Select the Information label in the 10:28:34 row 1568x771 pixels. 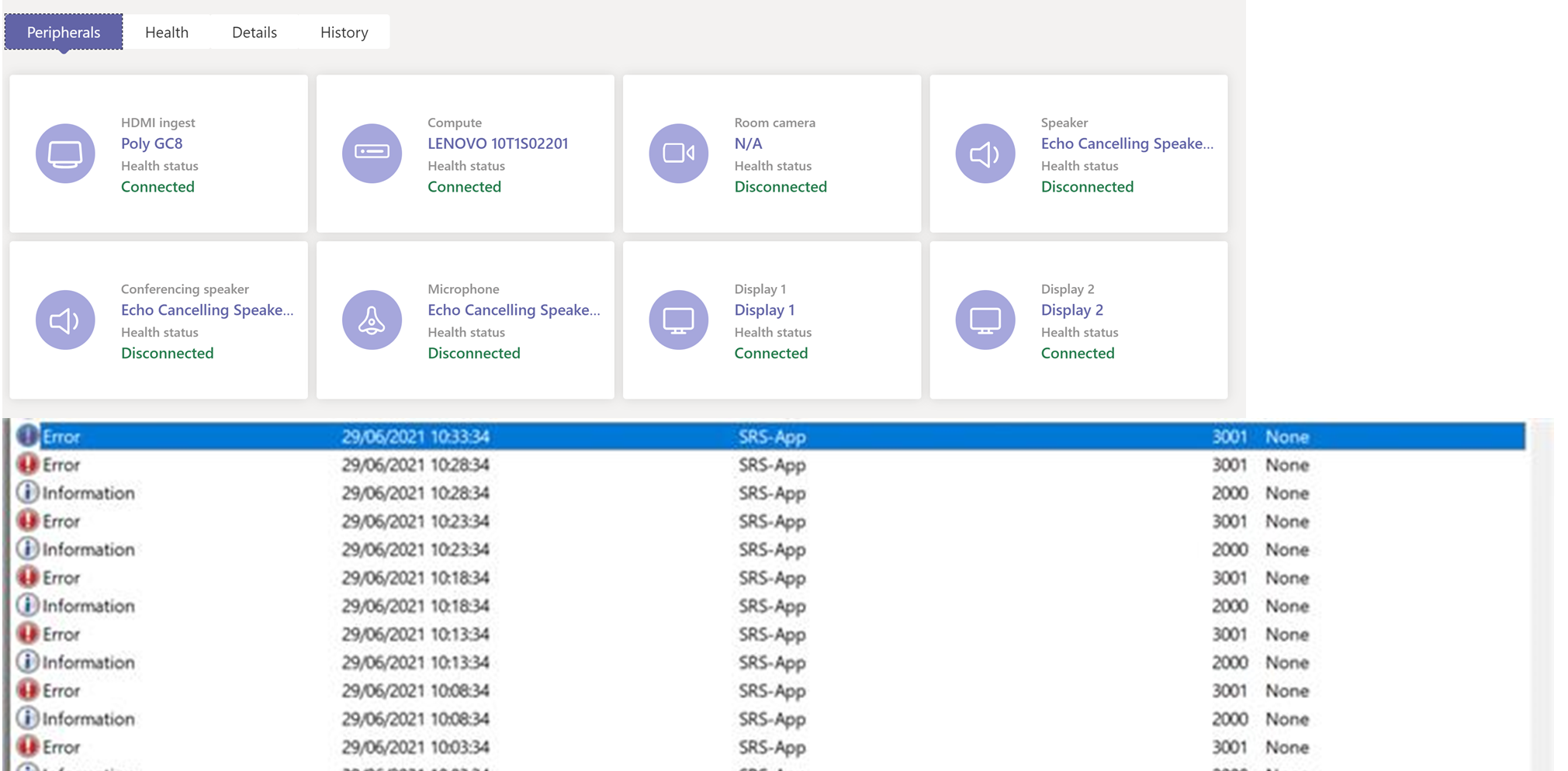click(88, 493)
